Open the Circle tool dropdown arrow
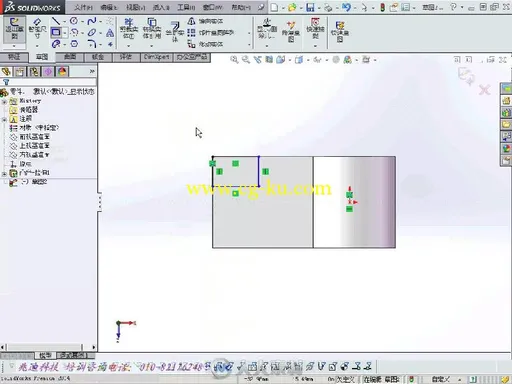The width and height of the screenshot is (512, 384). tap(82, 22)
